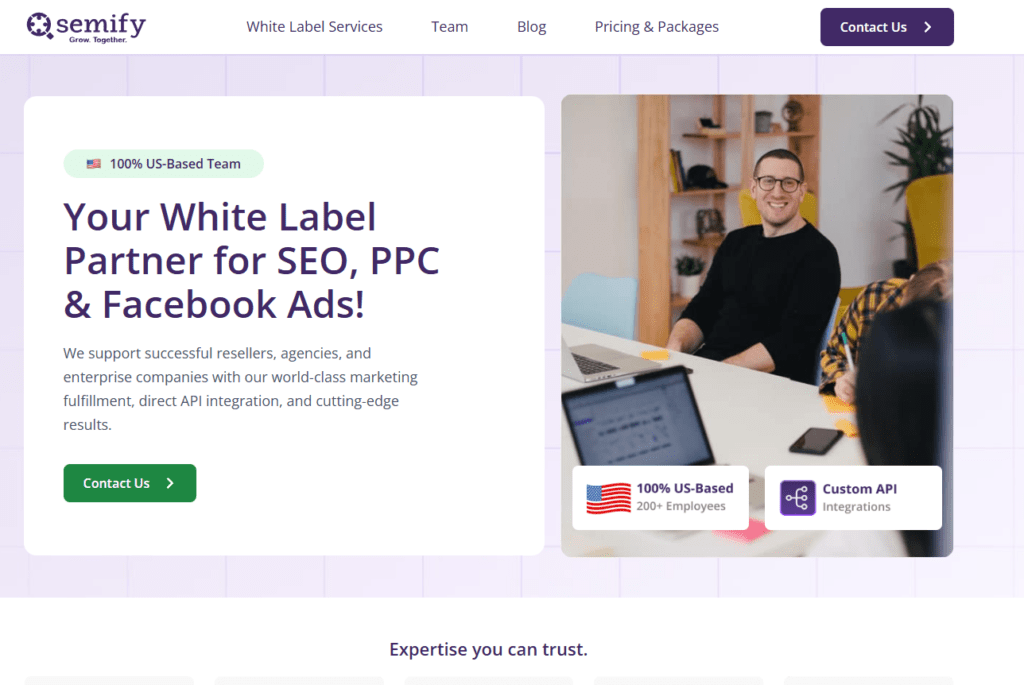Click the Custom API Integrations card
This screenshot has height=685, width=1024.
pyautogui.click(x=853, y=498)
